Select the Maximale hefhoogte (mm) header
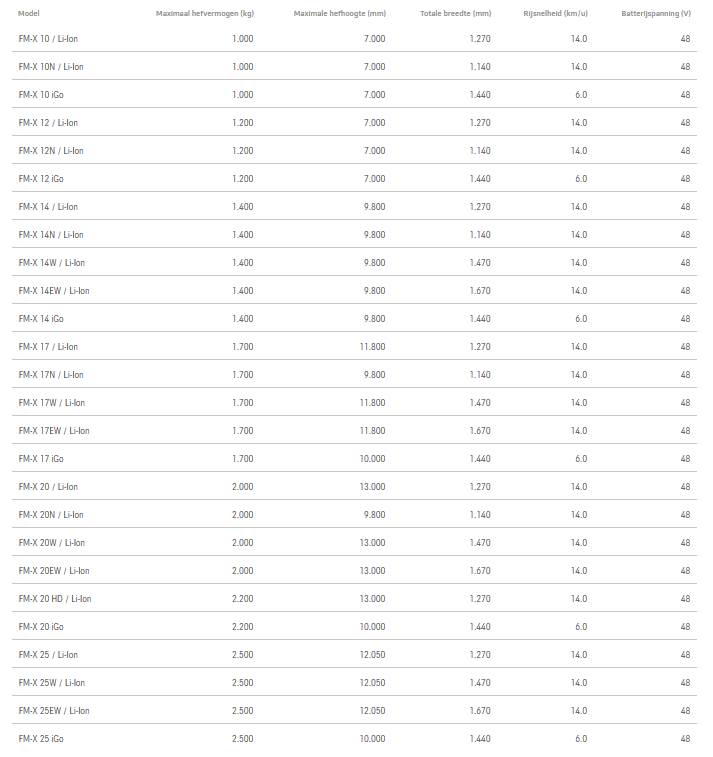This screenshot has height=757, width=713. [x=339, y=14]
